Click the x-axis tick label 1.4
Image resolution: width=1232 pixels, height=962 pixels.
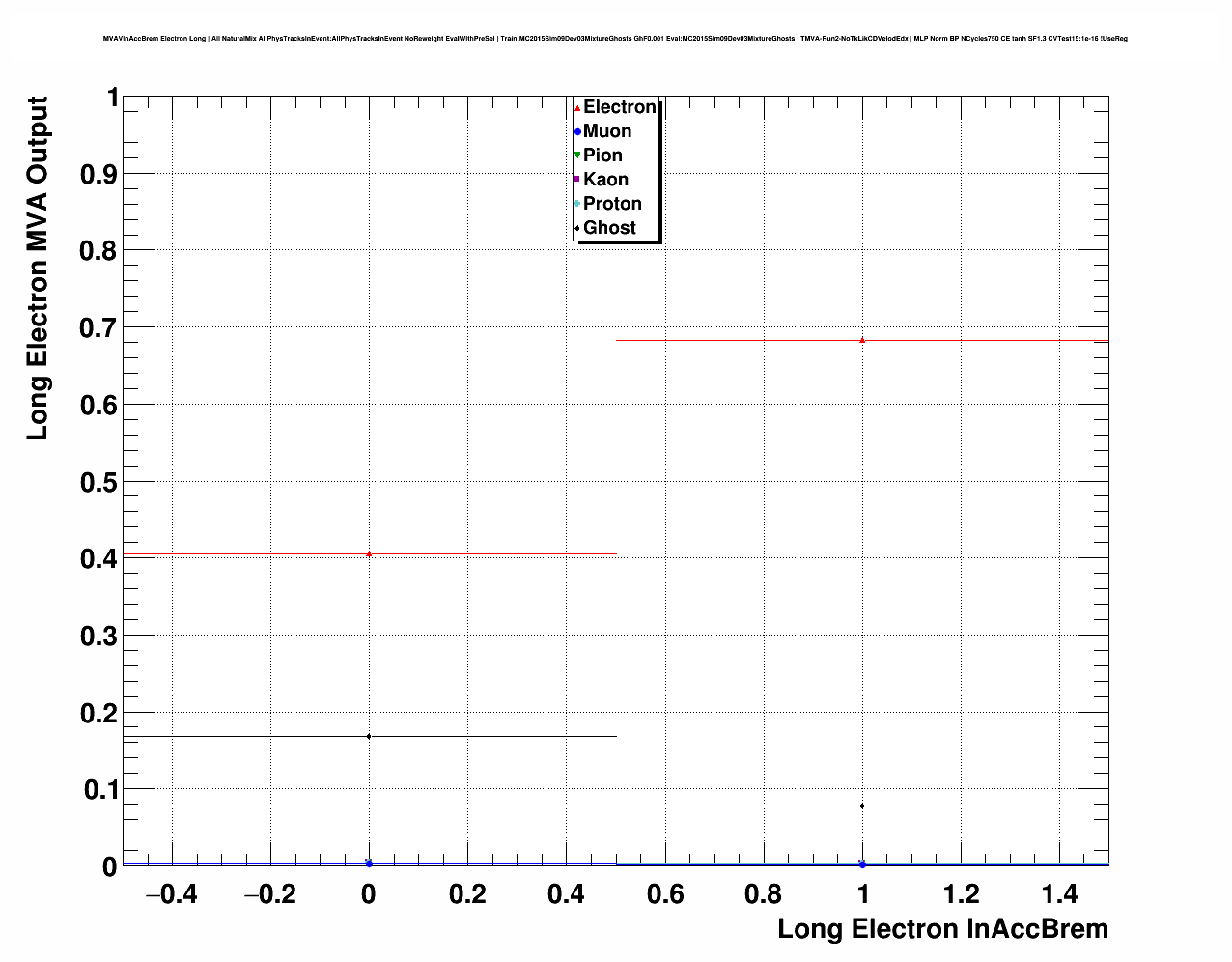[1060, 894]
